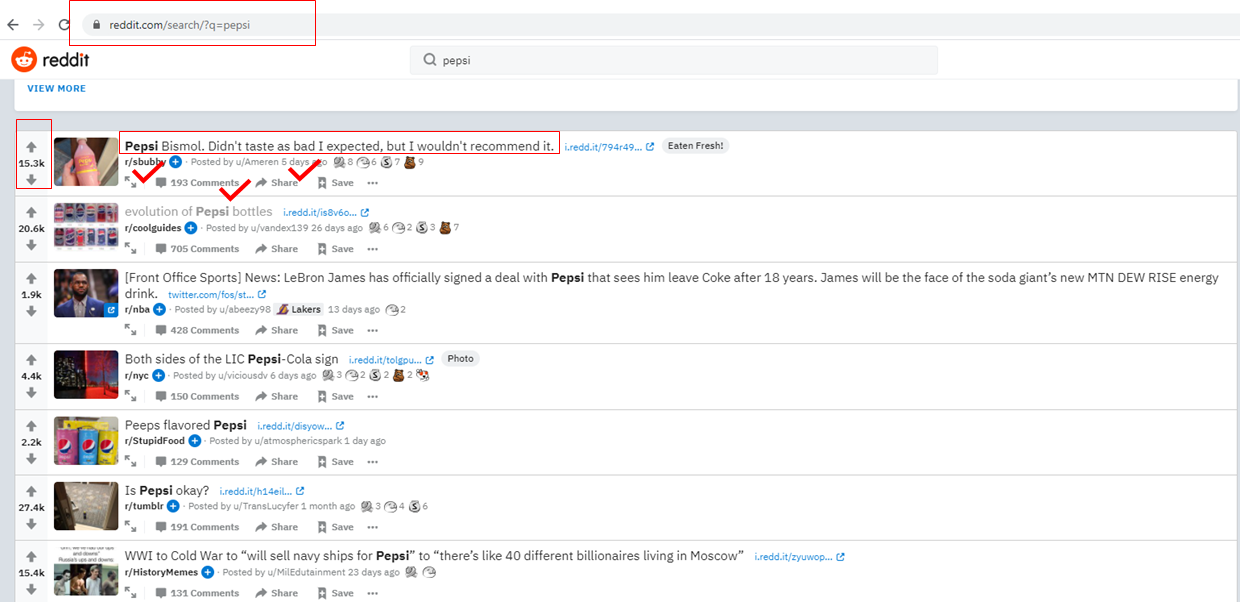
Task: Expand the evolution of Pepsi bottles preview
Action: click(x=131, y=248)
